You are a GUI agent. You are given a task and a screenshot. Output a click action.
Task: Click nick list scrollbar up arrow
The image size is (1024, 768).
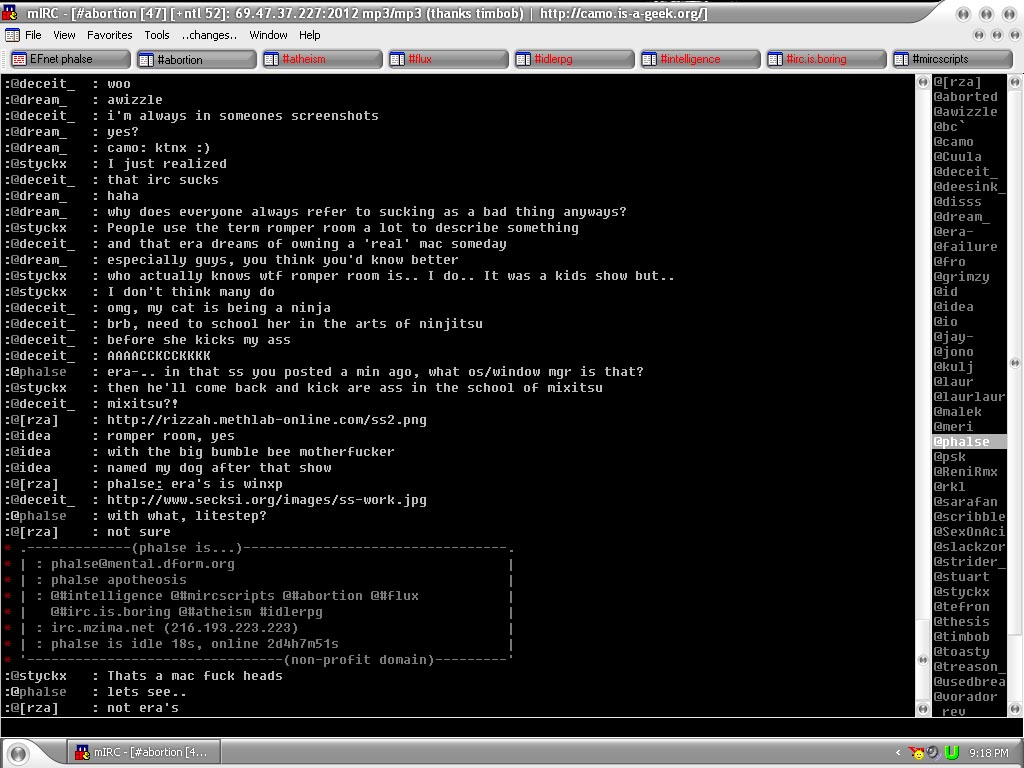click(923, 82)
